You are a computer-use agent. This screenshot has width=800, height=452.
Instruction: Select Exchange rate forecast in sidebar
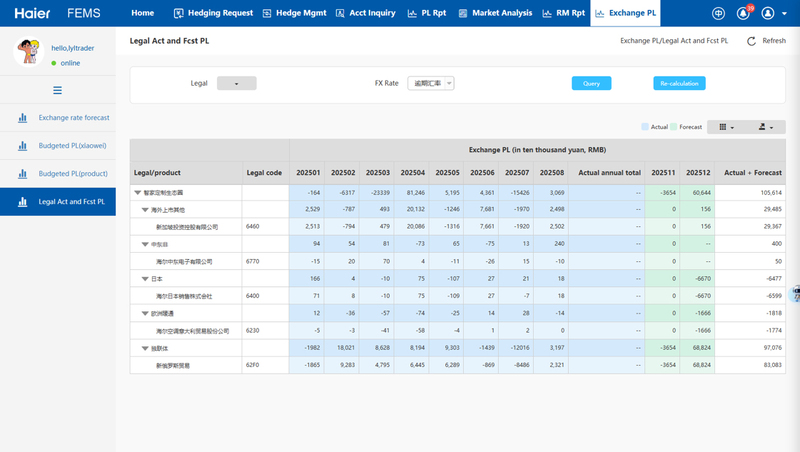(x=73, y=117)
